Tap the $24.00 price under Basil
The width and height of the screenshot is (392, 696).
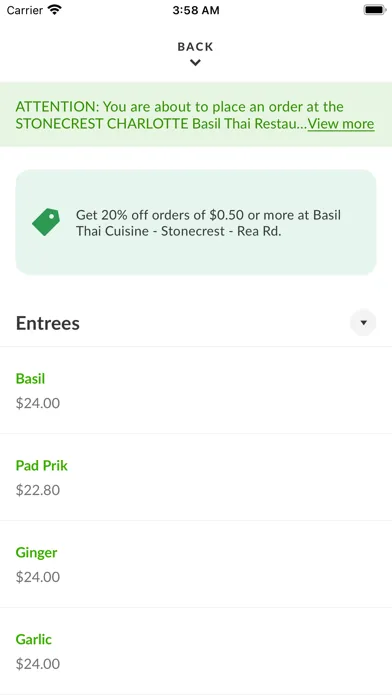coord(38,403)
